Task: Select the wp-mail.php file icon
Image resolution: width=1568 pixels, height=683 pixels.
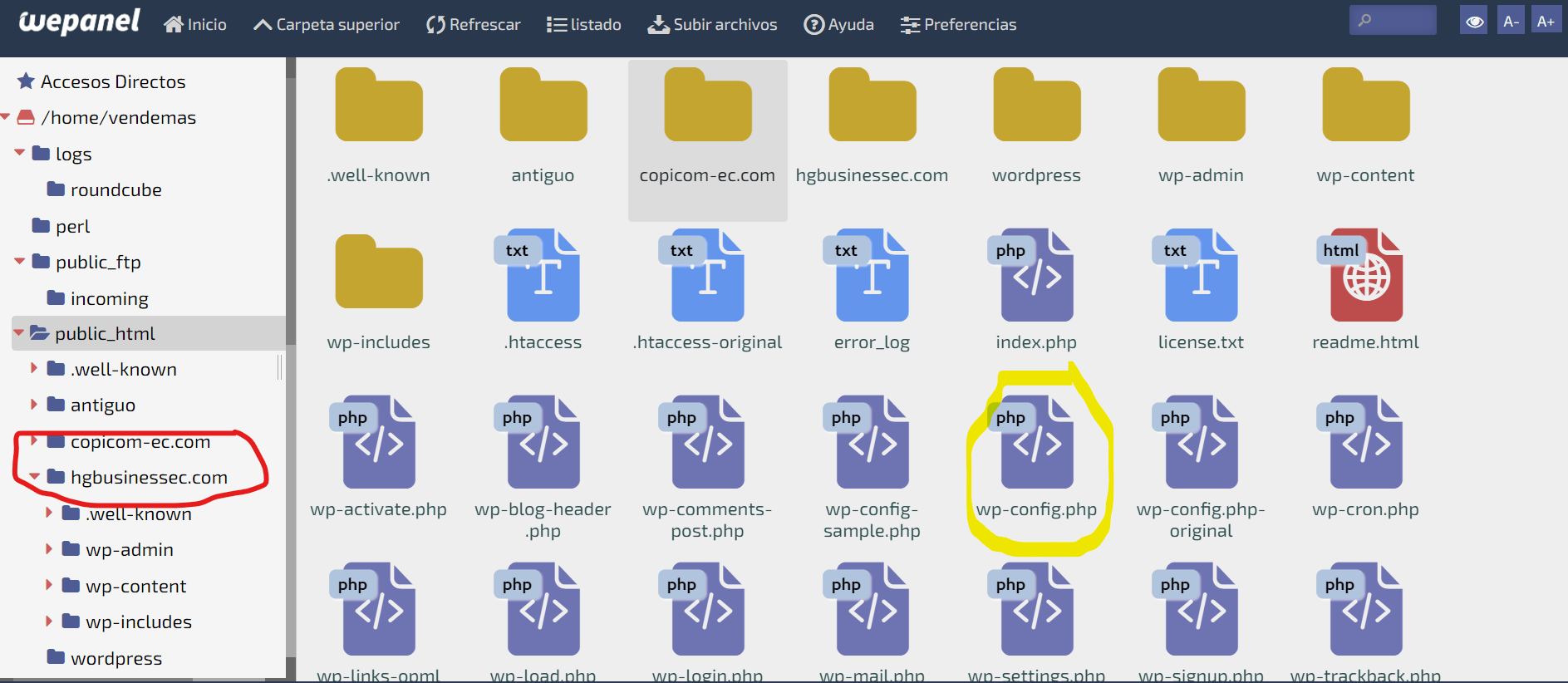Action: (867, 609)
